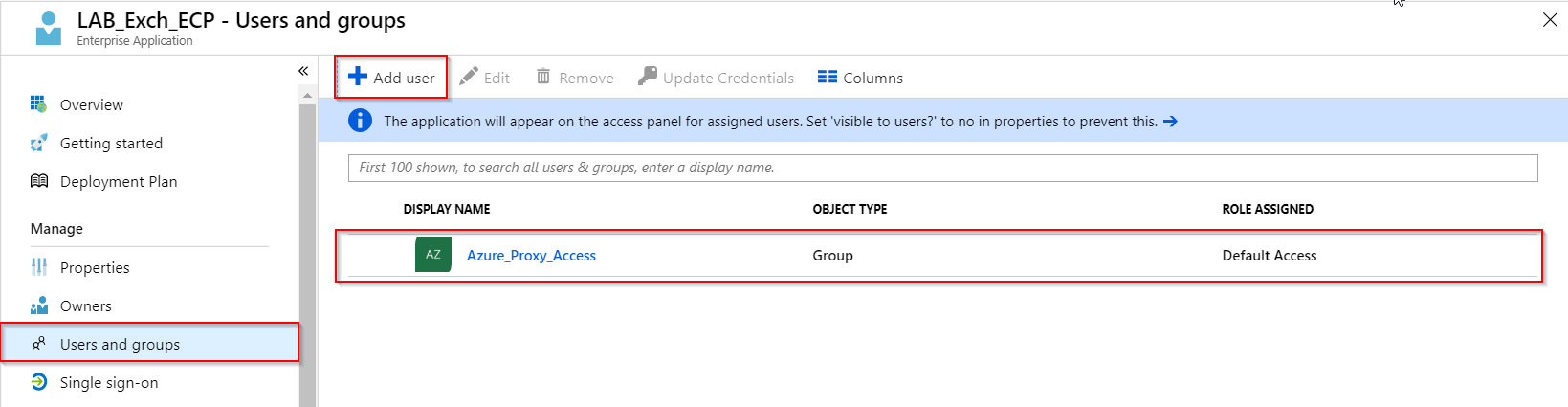Click Update Credentials in toolbar
The width and height of the screenshot is (1568, 407).
pyautogui.click(x=716, y=78)
